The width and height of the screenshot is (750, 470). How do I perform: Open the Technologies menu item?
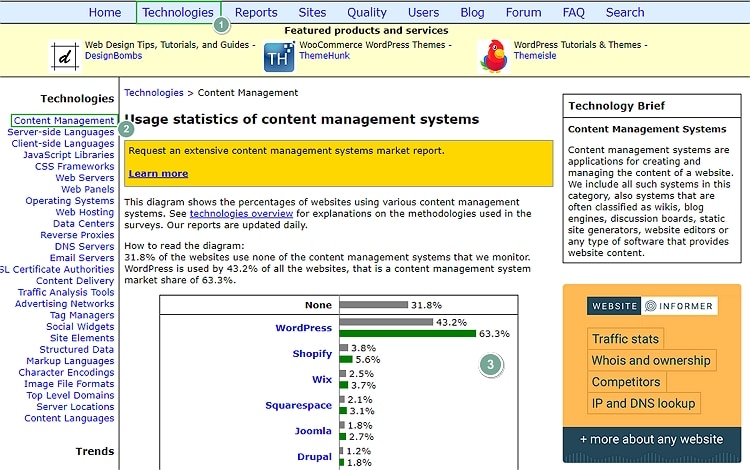178,12
